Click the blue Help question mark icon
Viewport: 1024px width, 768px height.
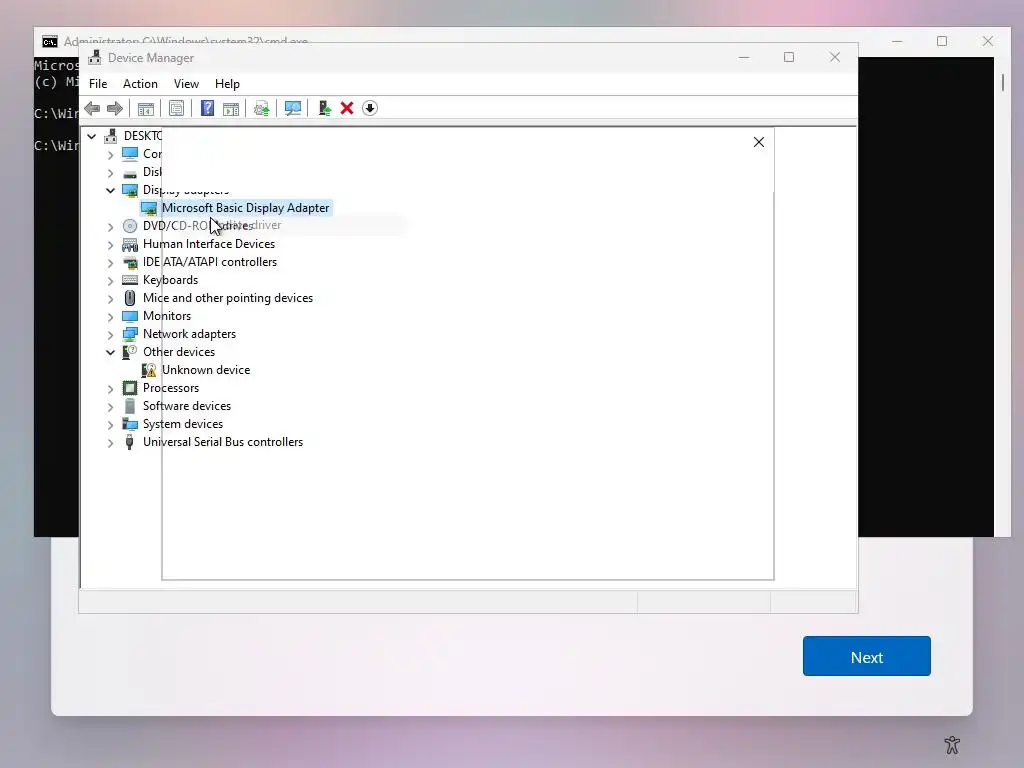[x=207, y=108]
